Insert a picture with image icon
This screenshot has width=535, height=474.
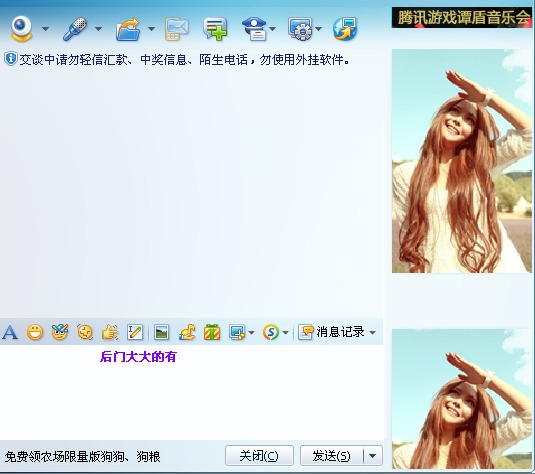pos(161,332)
